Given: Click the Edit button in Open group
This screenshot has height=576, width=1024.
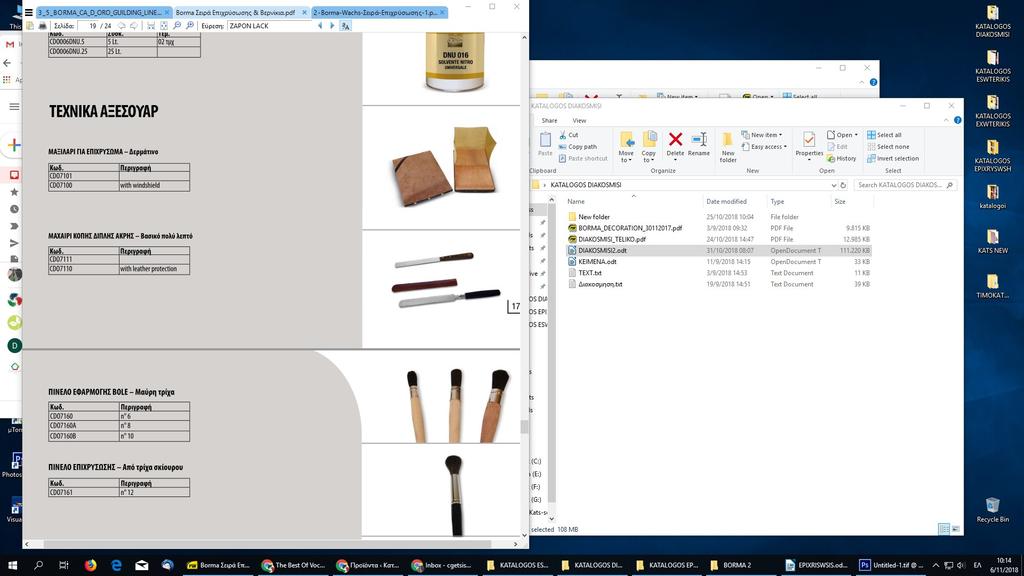Looking at the screenshot, I should 837,147.
